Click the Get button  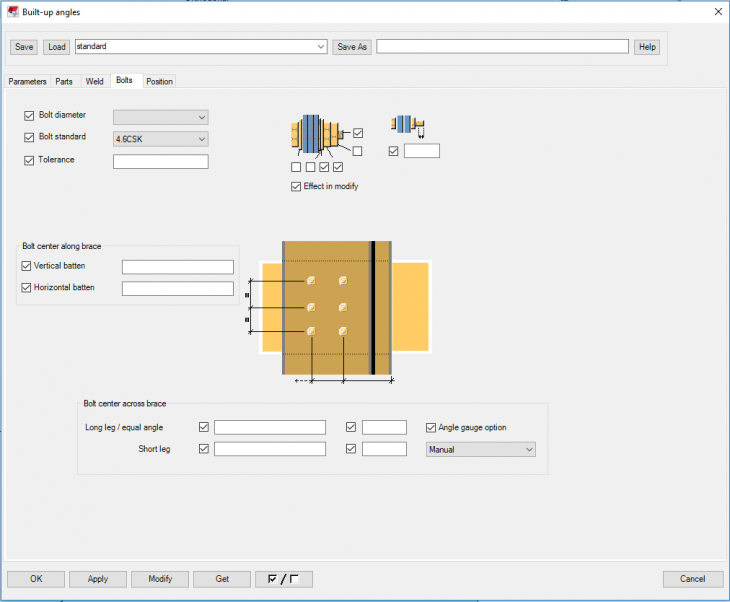pyautogui.click(x=222, y=579)
